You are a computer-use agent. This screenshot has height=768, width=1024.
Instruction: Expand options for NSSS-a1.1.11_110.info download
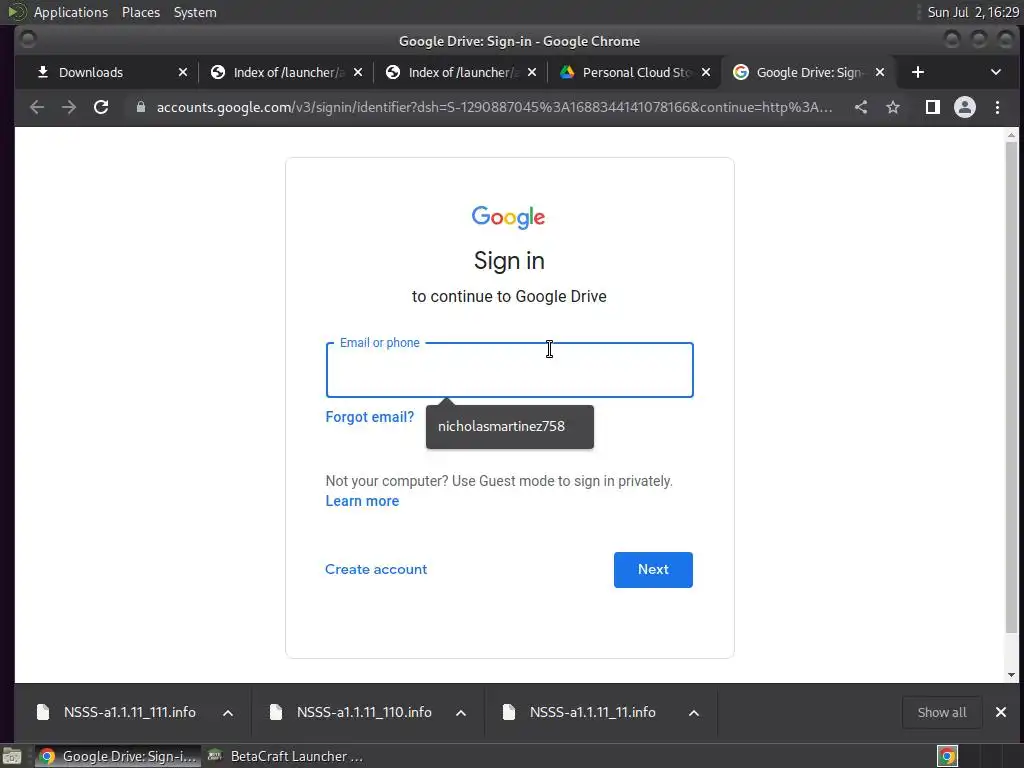pos(461,713)
